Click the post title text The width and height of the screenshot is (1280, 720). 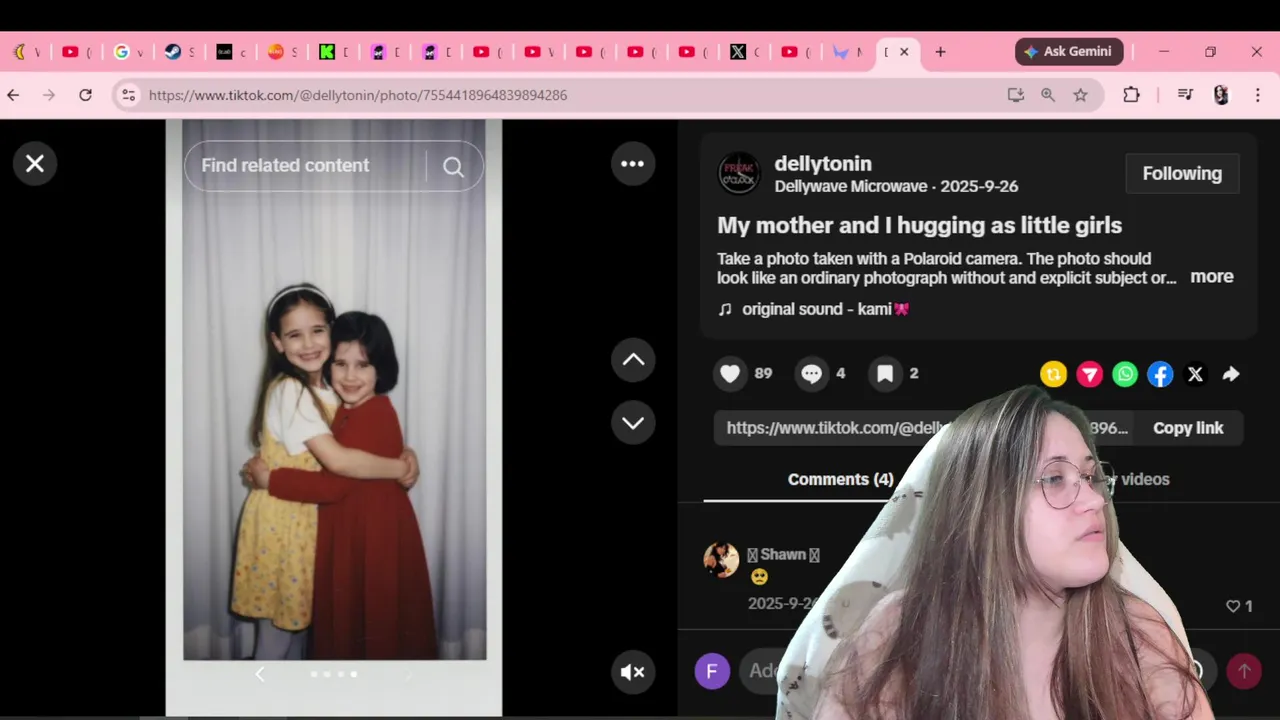tap(919, 225)
